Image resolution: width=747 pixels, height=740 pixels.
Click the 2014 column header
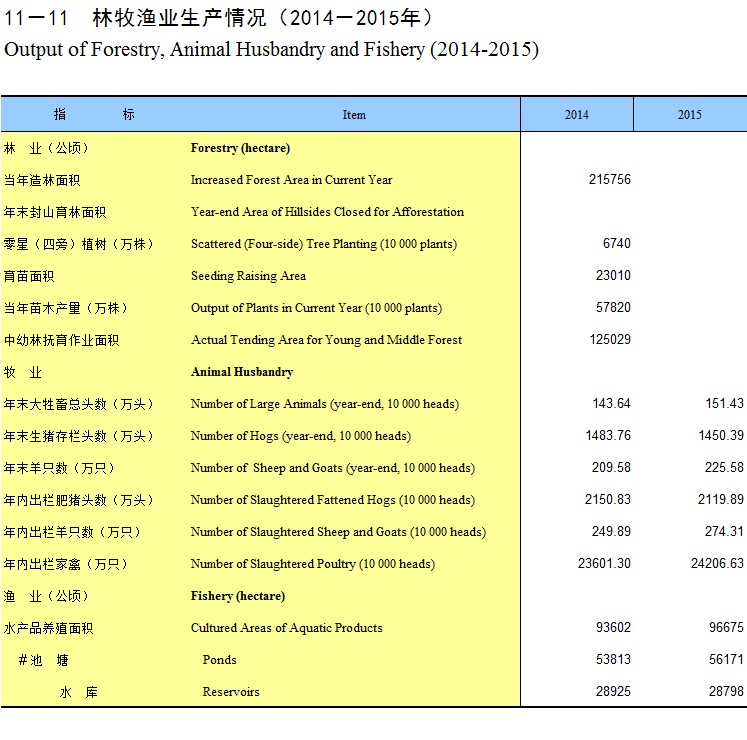pos(576,115)
